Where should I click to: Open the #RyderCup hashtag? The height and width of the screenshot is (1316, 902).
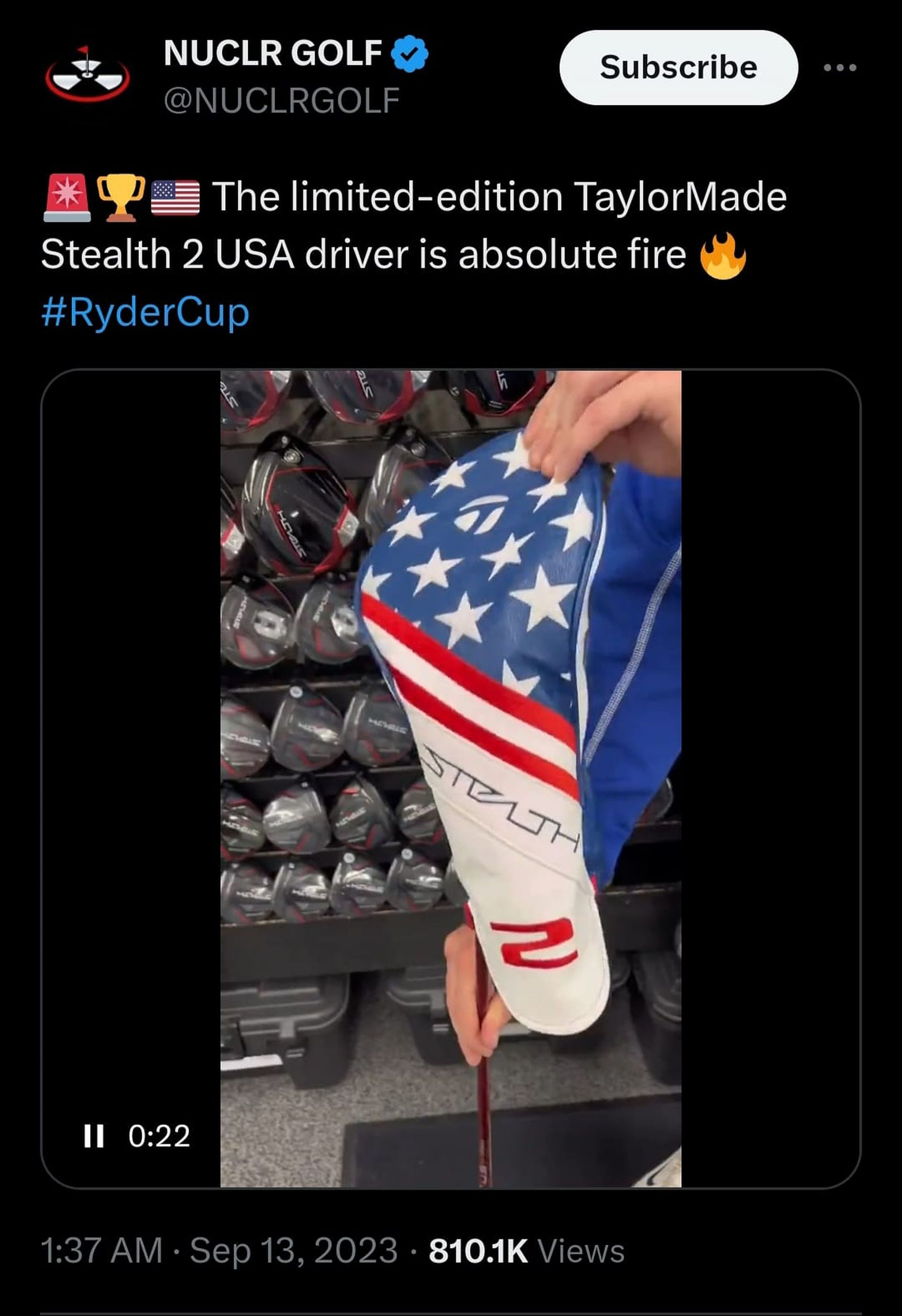click(145, 312)
